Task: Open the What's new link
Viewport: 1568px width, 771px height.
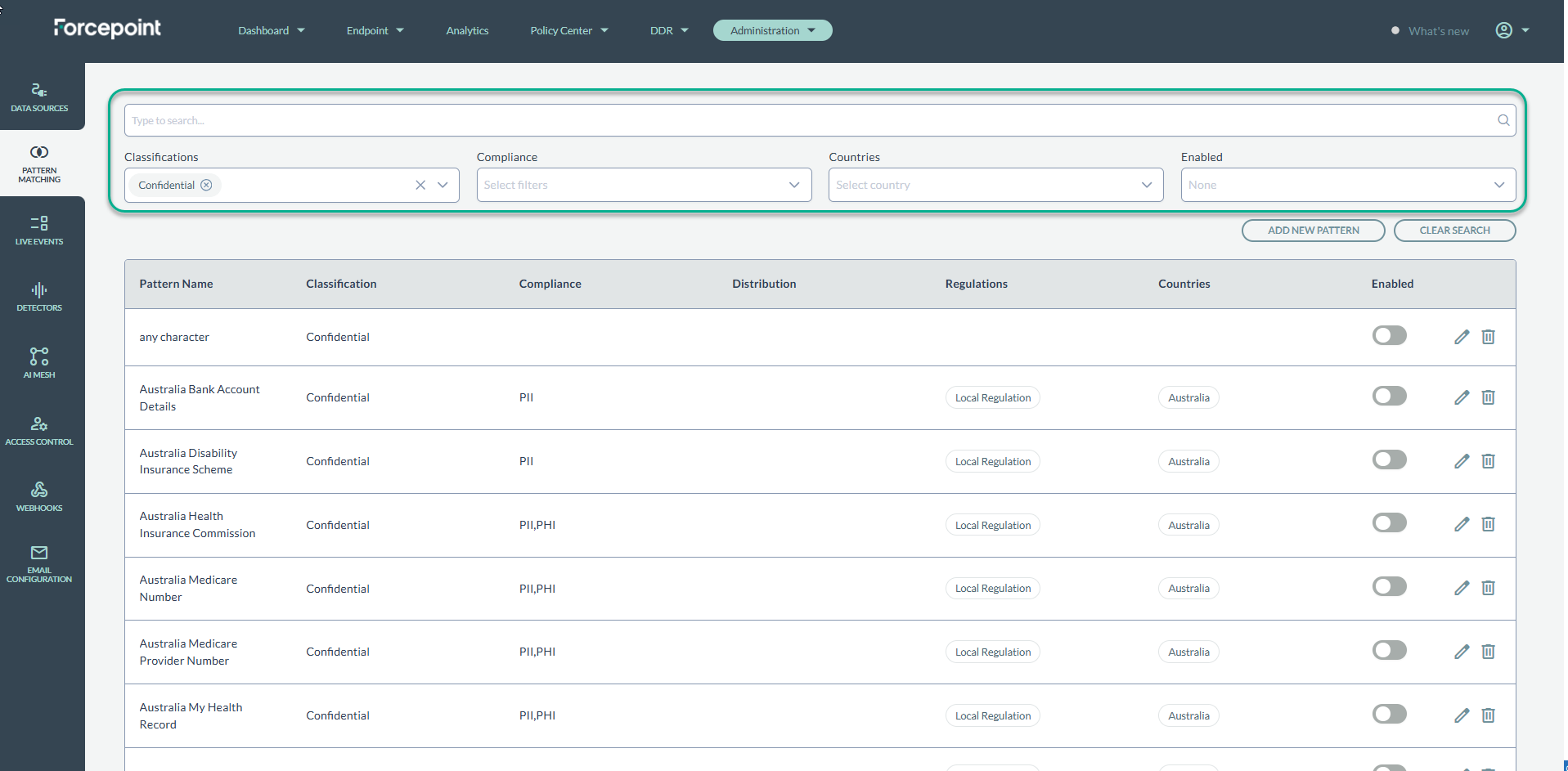Action: point(1439,31)
